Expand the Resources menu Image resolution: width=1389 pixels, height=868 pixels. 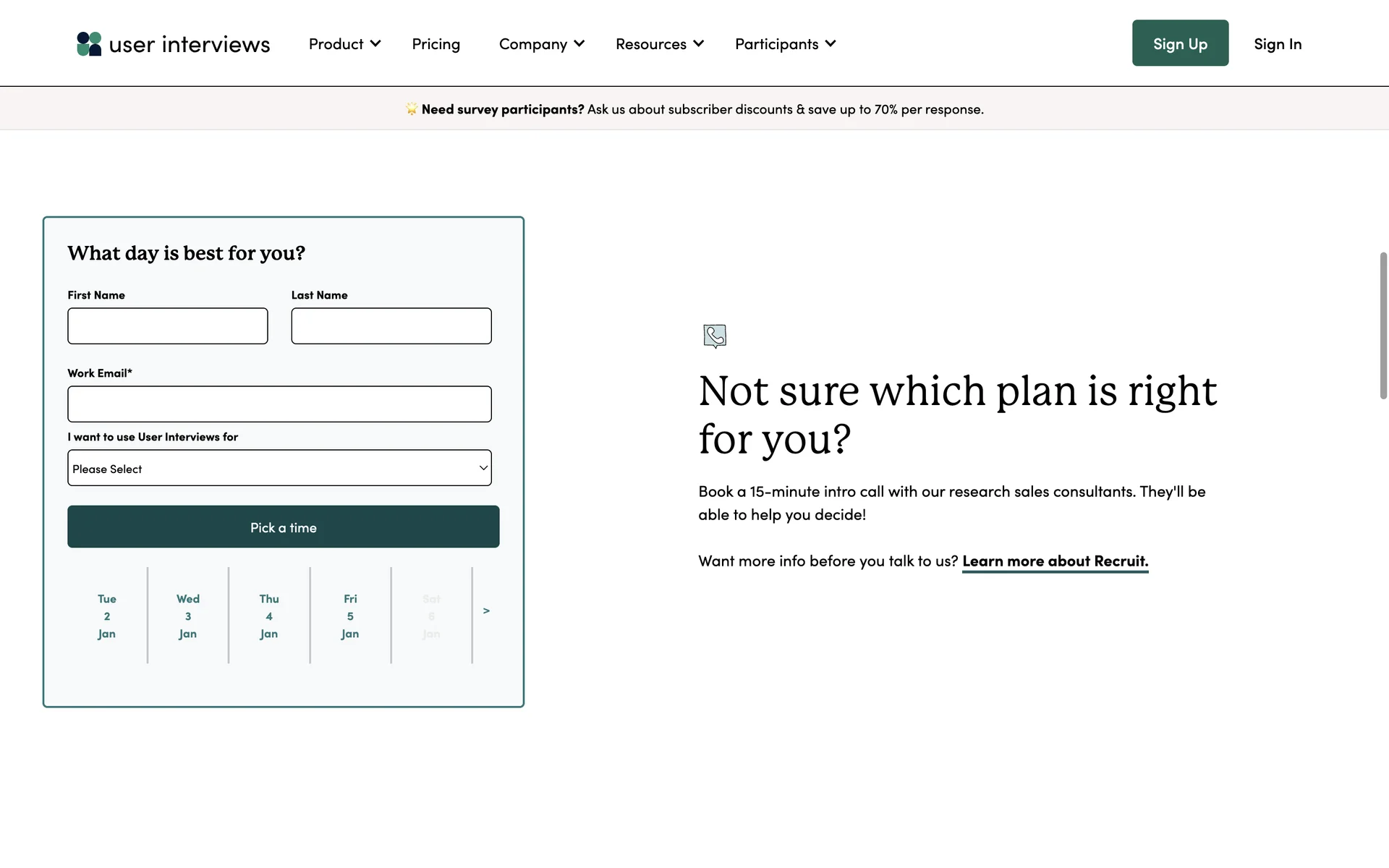(x=659, y=44)
